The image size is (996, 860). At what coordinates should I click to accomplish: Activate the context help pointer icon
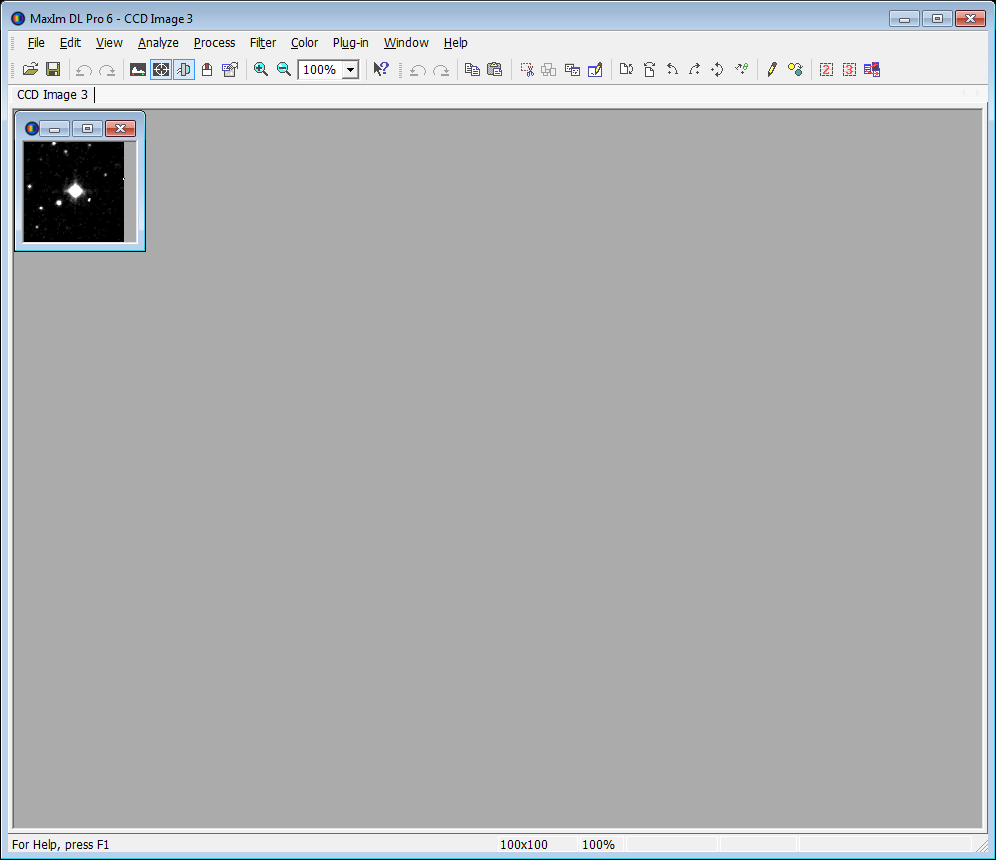tap(381, 69)
